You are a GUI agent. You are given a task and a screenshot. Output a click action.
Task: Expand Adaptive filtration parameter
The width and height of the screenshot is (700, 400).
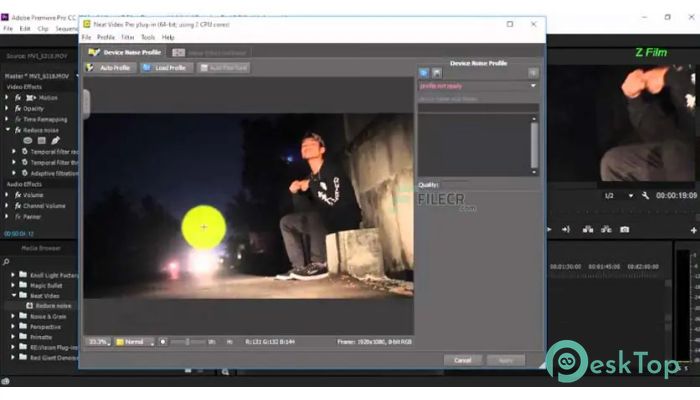14,173
